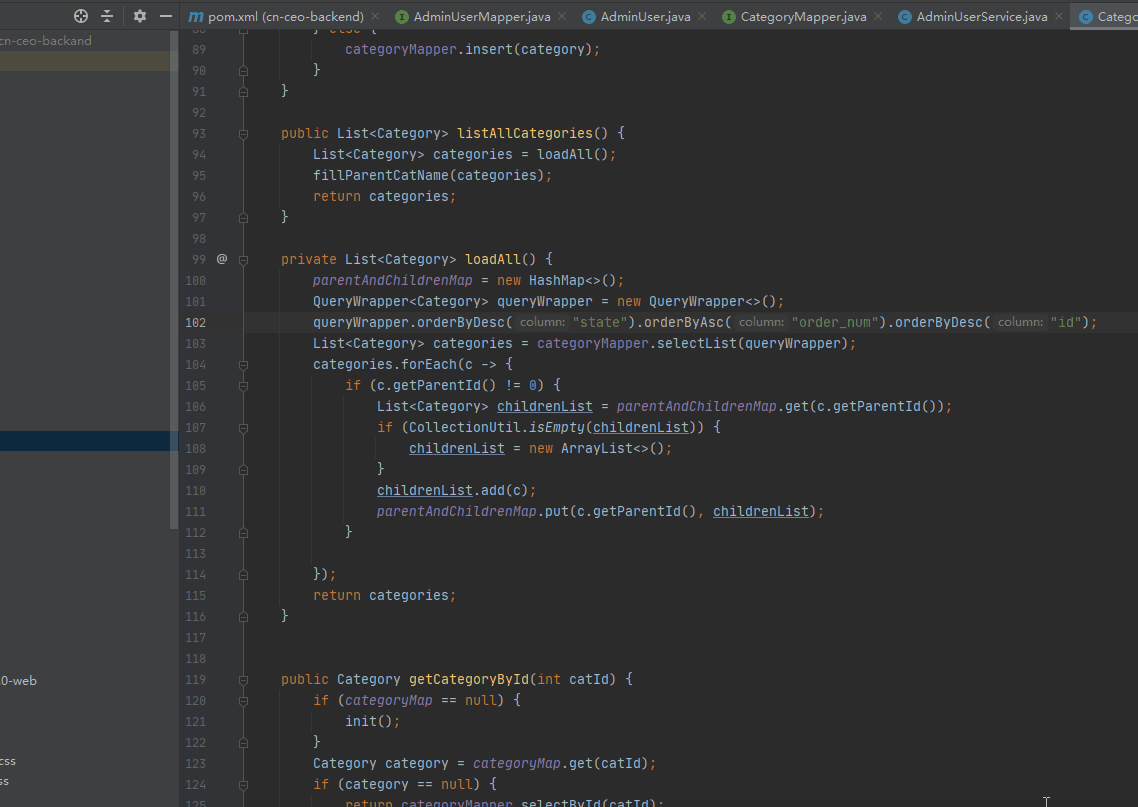Collapse listAllCategories method fold on line 93
This screenshot has height=807, width=1138.
coord(243,134)
